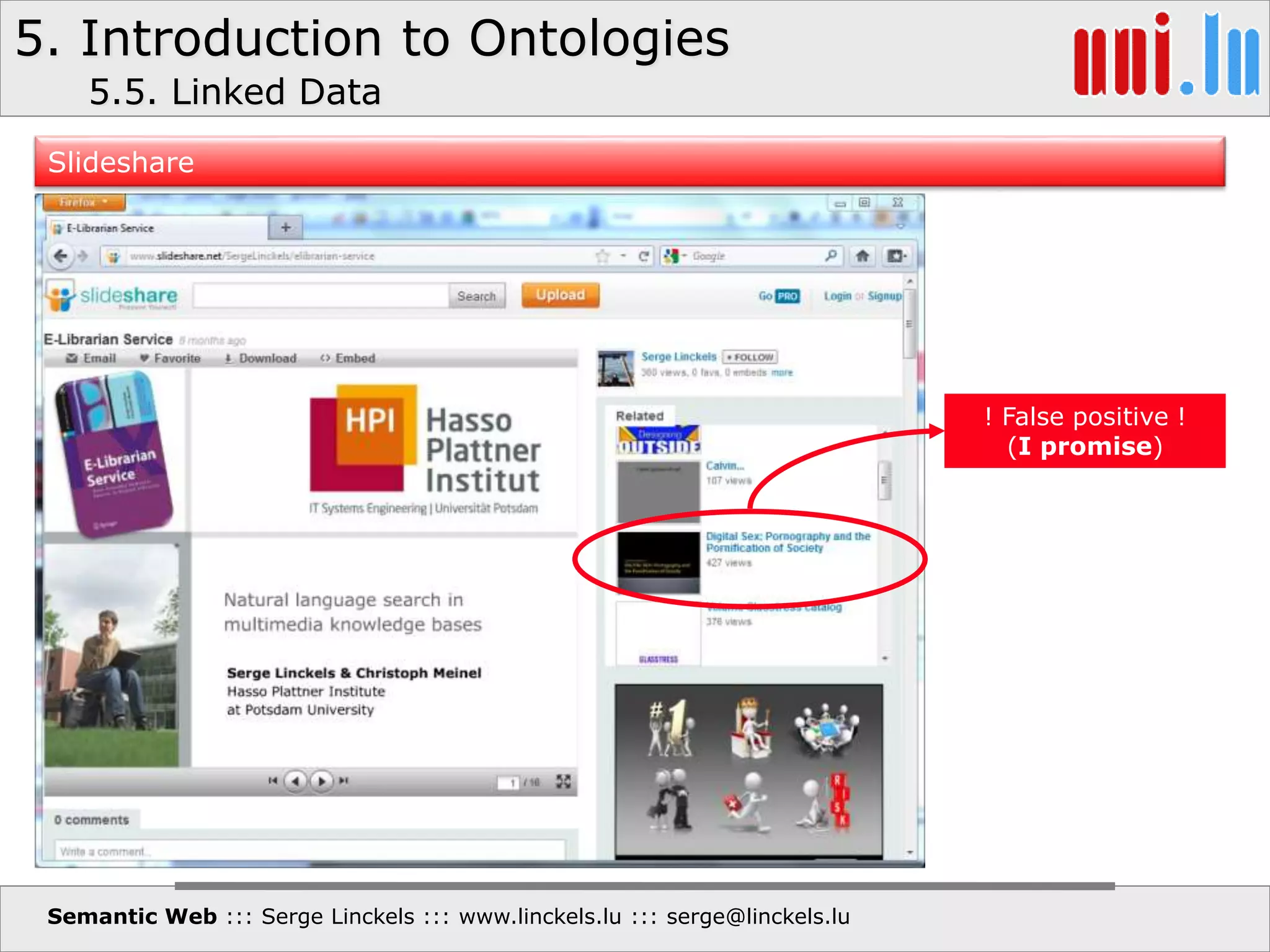Open the Embed option
The width and height of the screenshot is (1270, 952).
click(348, 358)
